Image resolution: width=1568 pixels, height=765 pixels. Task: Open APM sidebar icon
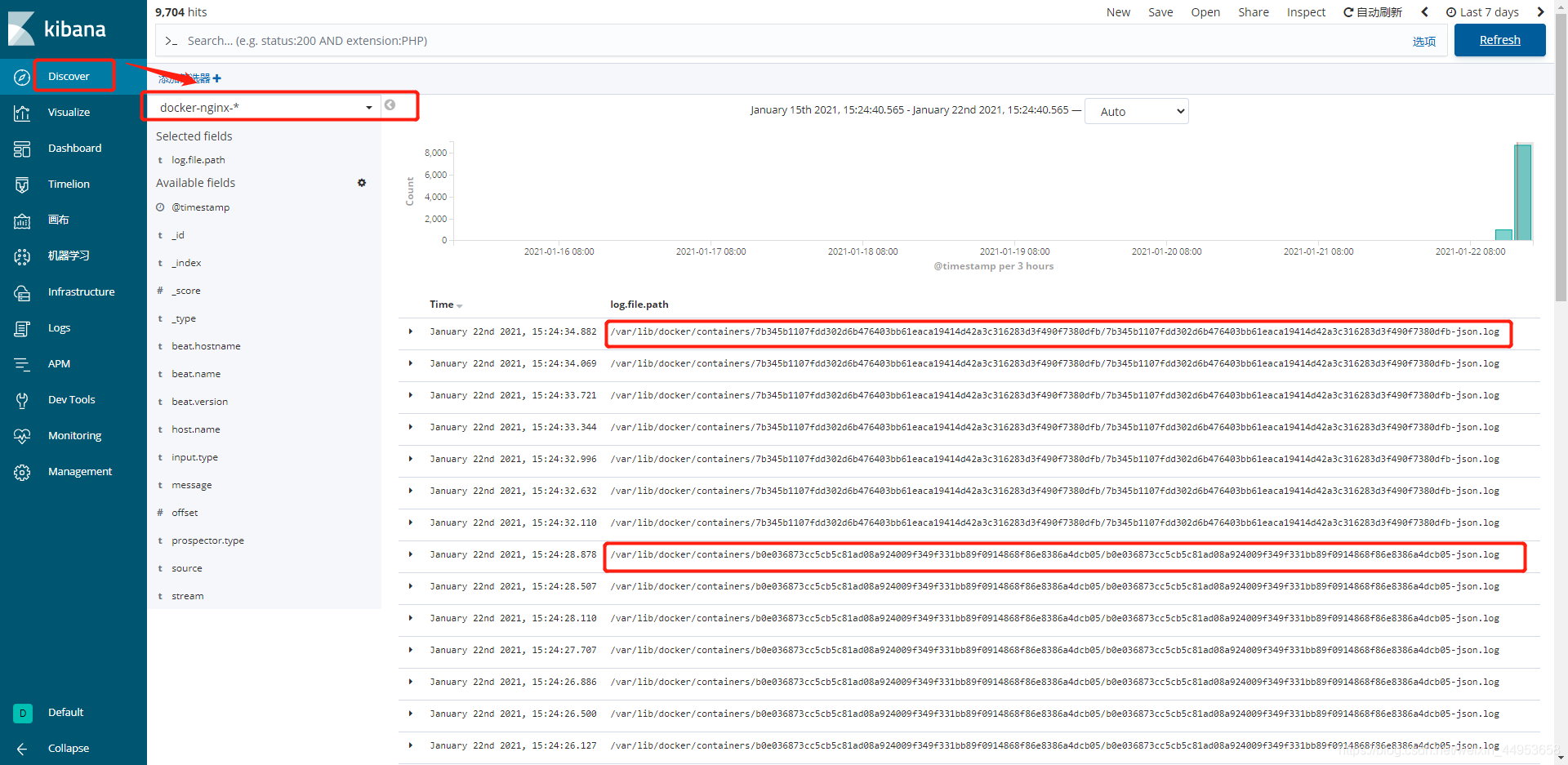coord(22,364)
